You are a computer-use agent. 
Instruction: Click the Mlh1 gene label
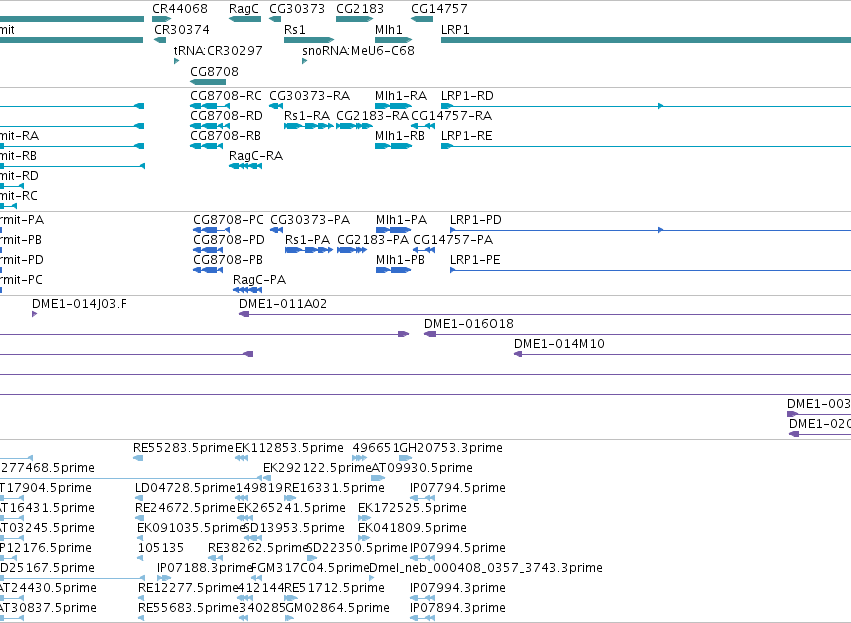tap(389, 30)
